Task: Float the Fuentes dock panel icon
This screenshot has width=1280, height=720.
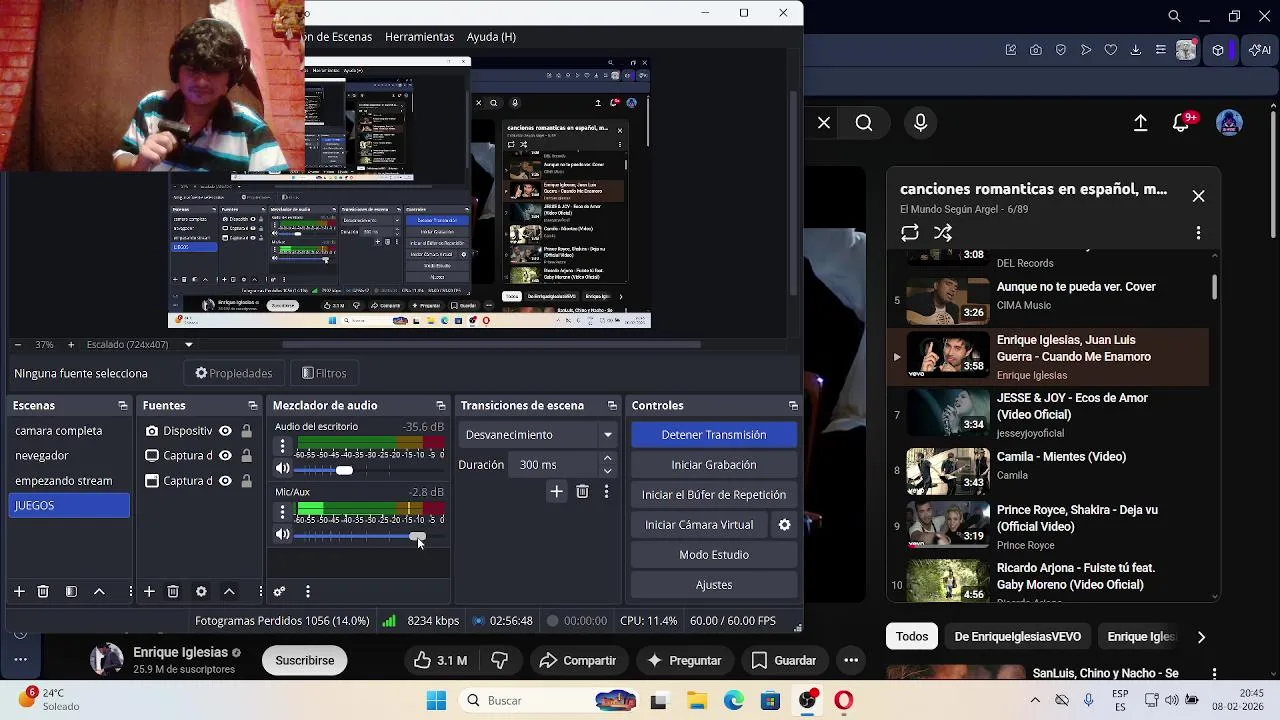Action: 253,406
